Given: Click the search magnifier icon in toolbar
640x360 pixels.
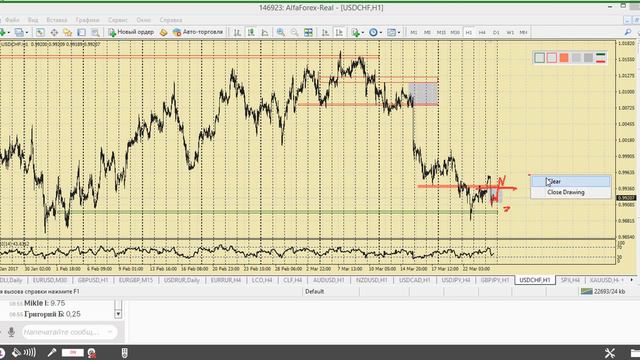Looking at the screenshot, I should tap(628, 32).
